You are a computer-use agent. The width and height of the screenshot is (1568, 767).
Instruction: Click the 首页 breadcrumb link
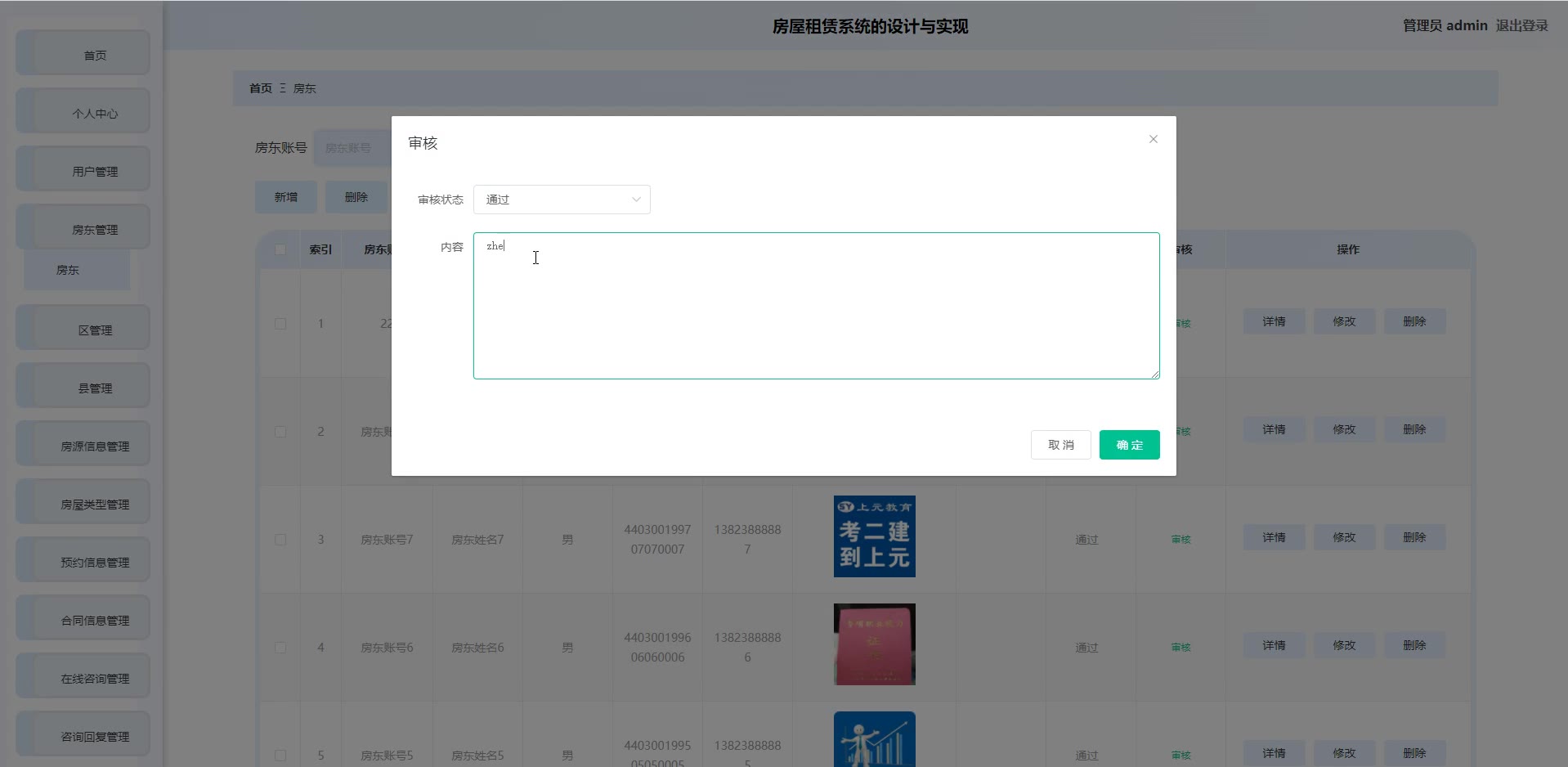(261, 88)
